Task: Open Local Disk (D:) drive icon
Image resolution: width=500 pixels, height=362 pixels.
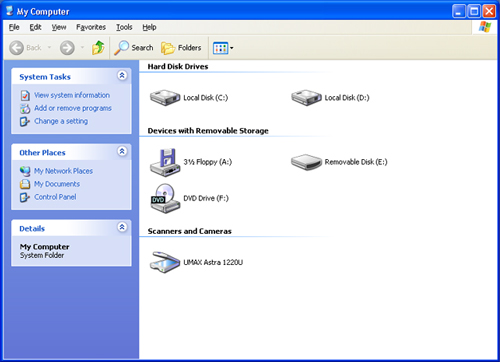Action: (x=306, y=98)
